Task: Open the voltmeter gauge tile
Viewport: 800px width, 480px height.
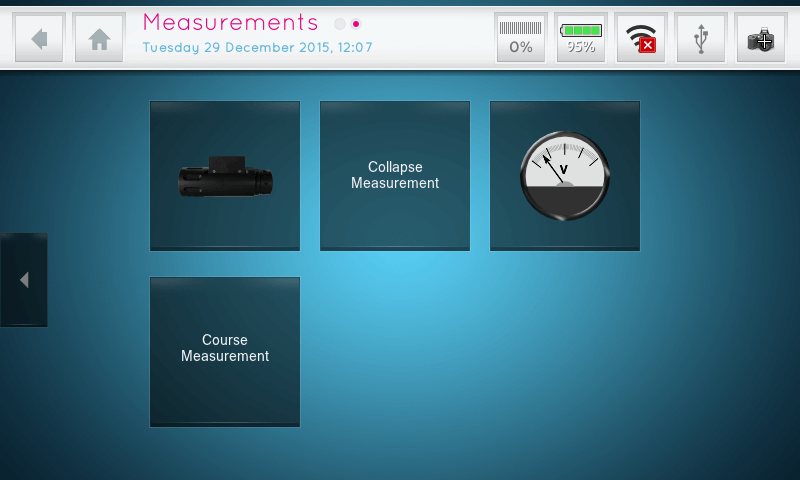Action: click(x=565, y=176)
